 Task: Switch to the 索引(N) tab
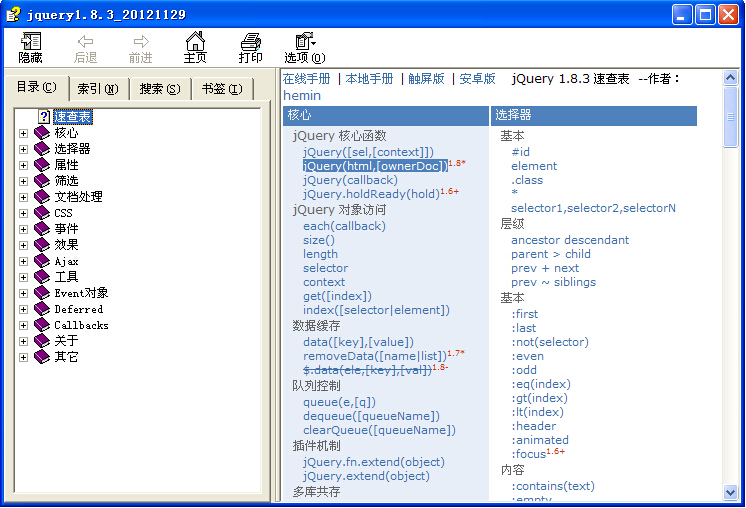click(98, 89)
